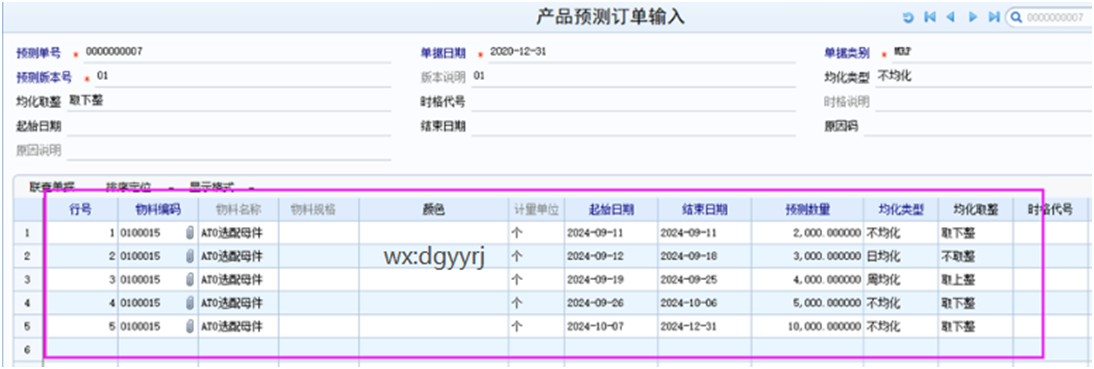The image size is (1094, 369).
Task: Open the header 均化类型 field showing 不均化
Action: click(983, 77)
